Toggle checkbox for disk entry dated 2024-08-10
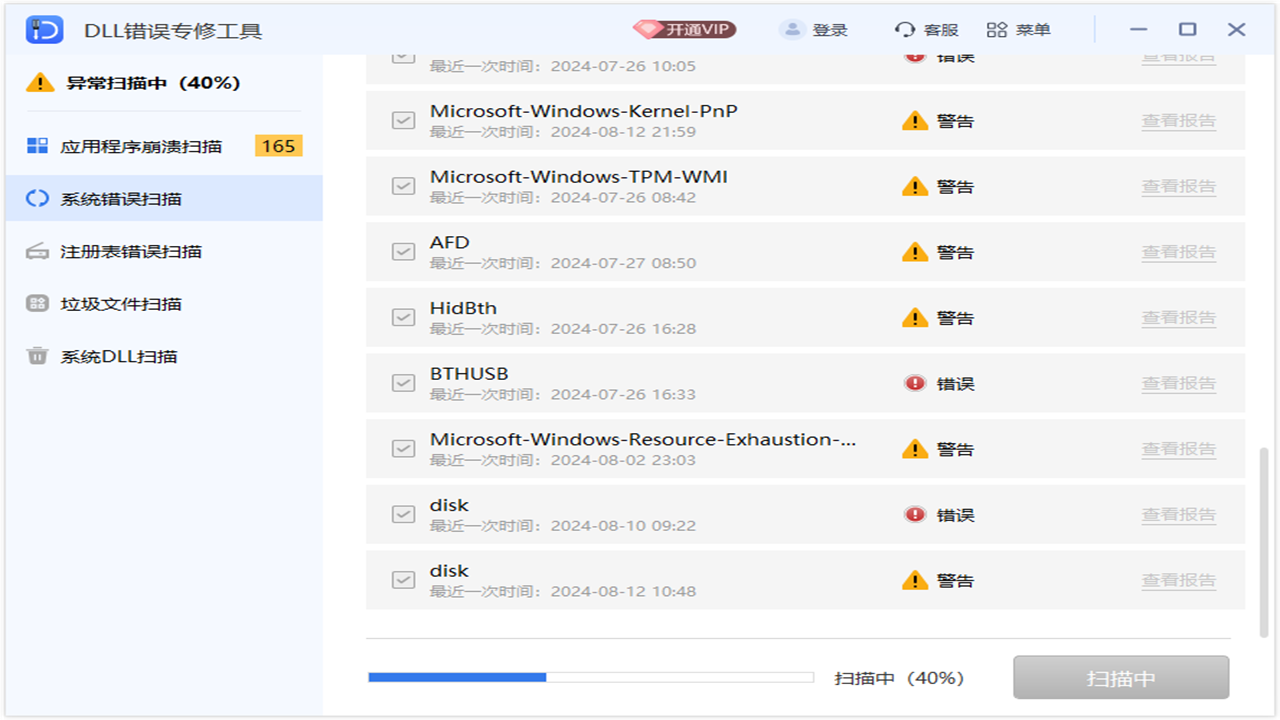The image size is (1280, 720). [403, 515]
